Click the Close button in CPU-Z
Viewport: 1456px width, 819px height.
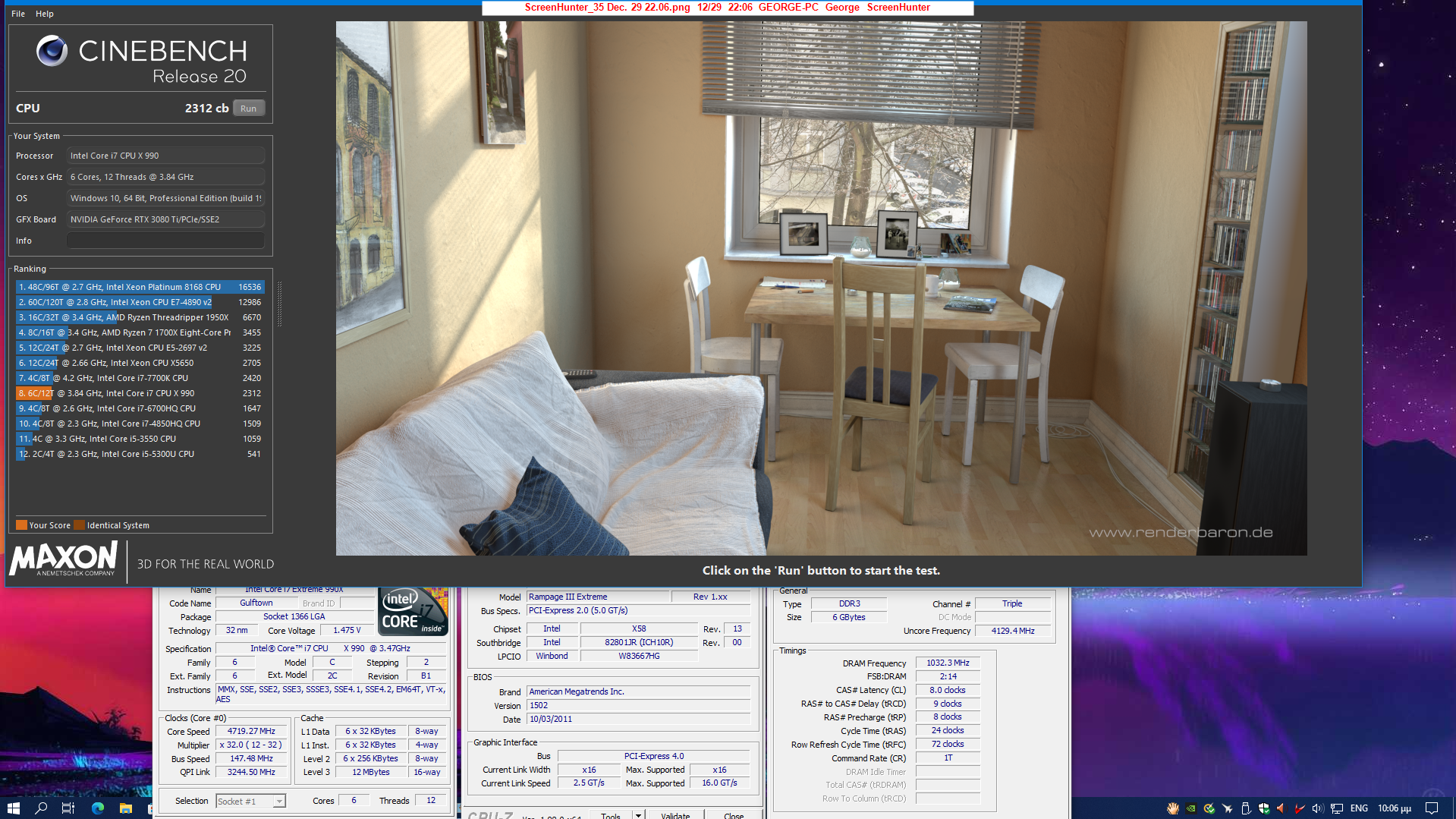(x=734, y=815)
